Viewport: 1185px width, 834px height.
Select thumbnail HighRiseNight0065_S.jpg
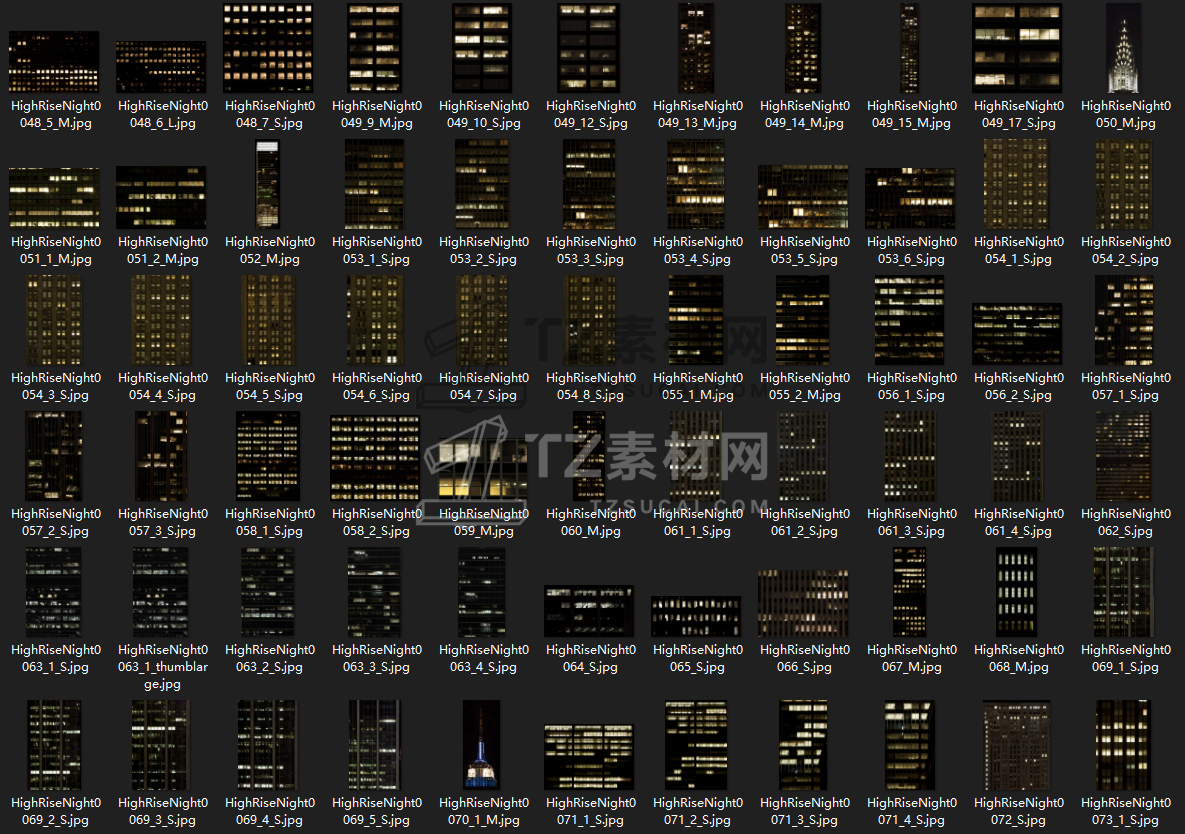(x=696, y=616)
